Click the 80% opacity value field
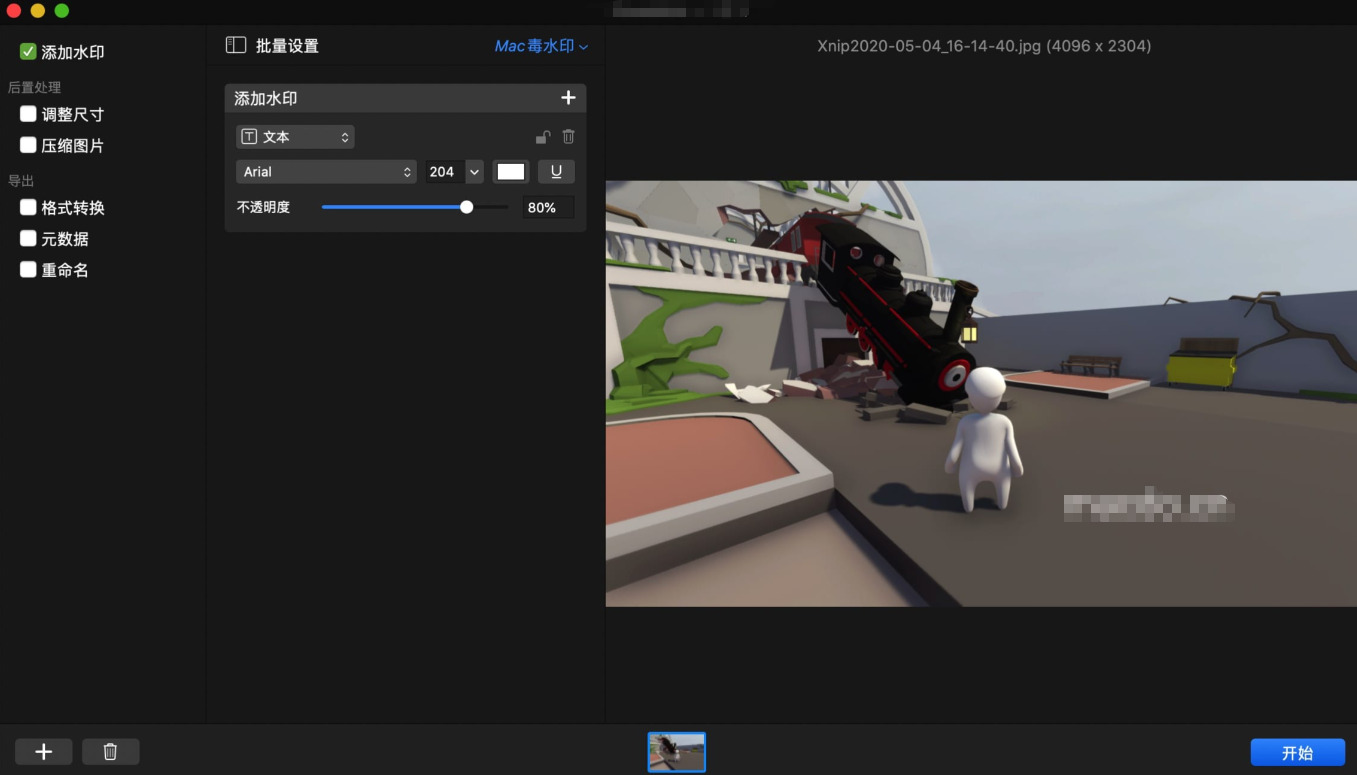Screen dimensions: 1357x775 pos(548,208)
